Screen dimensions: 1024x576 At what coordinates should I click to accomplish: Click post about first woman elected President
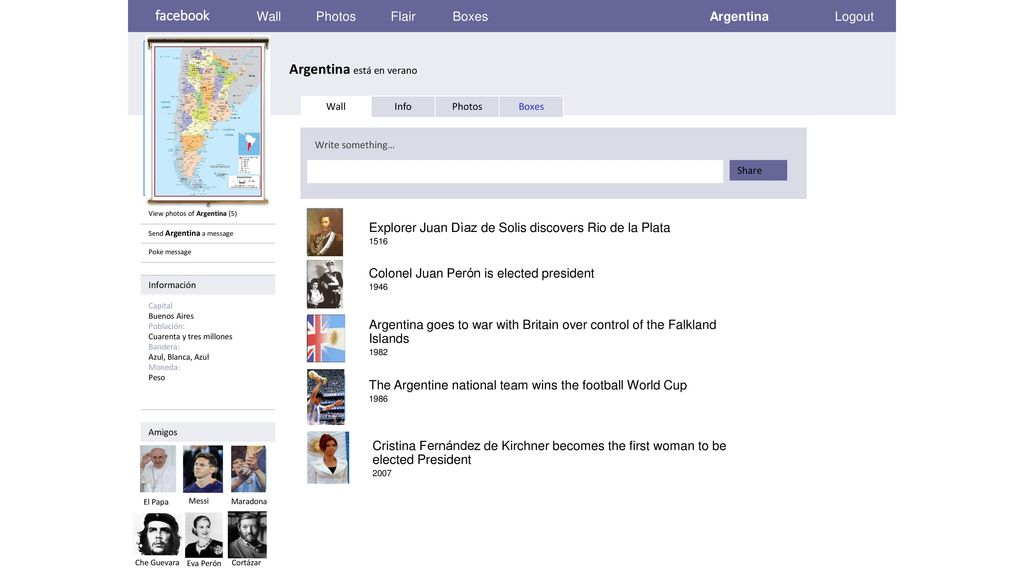click(549, 453)
